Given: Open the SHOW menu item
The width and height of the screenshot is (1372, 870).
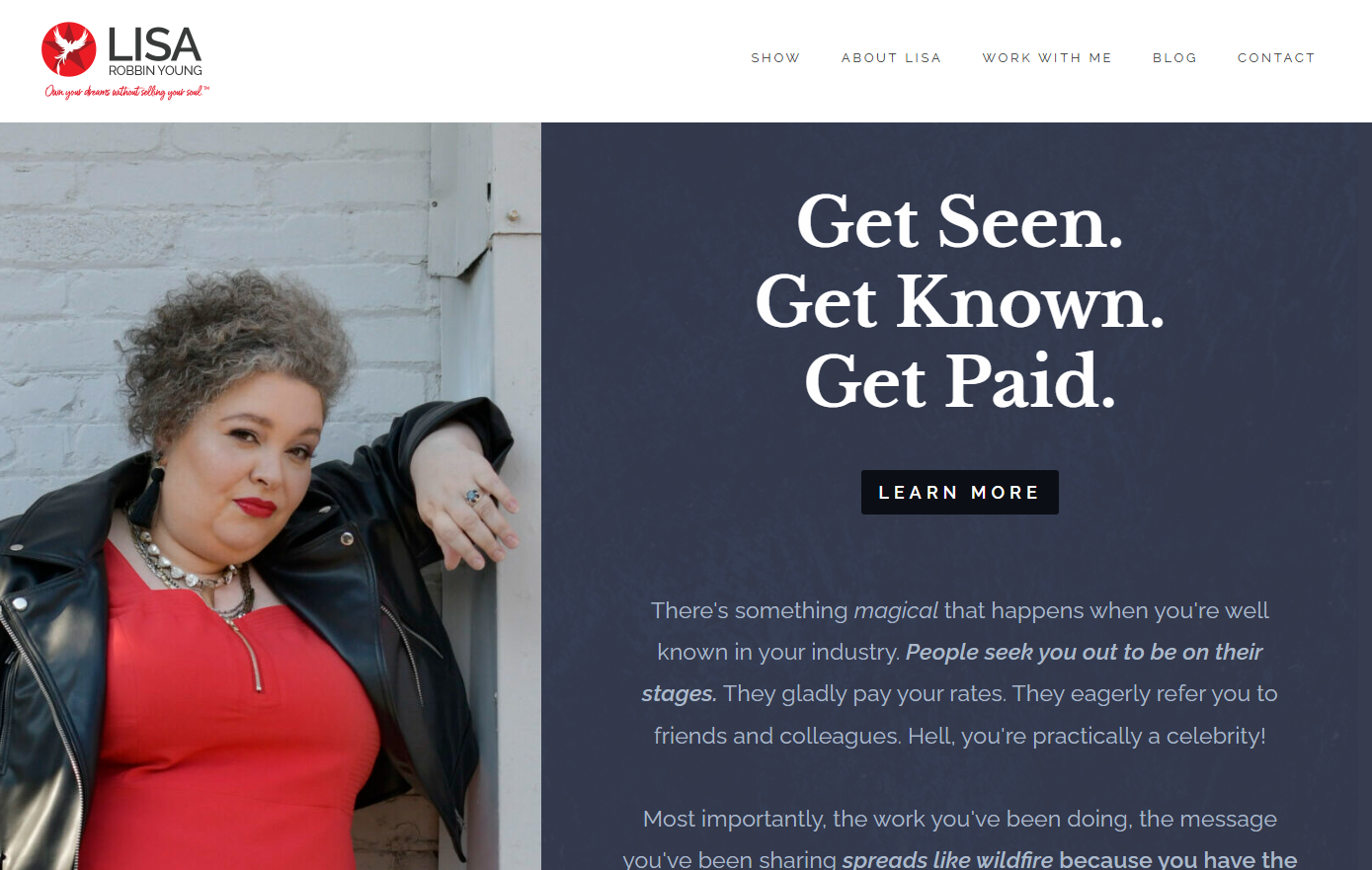Looking at the screenshot, I should (x=775, y=58).
